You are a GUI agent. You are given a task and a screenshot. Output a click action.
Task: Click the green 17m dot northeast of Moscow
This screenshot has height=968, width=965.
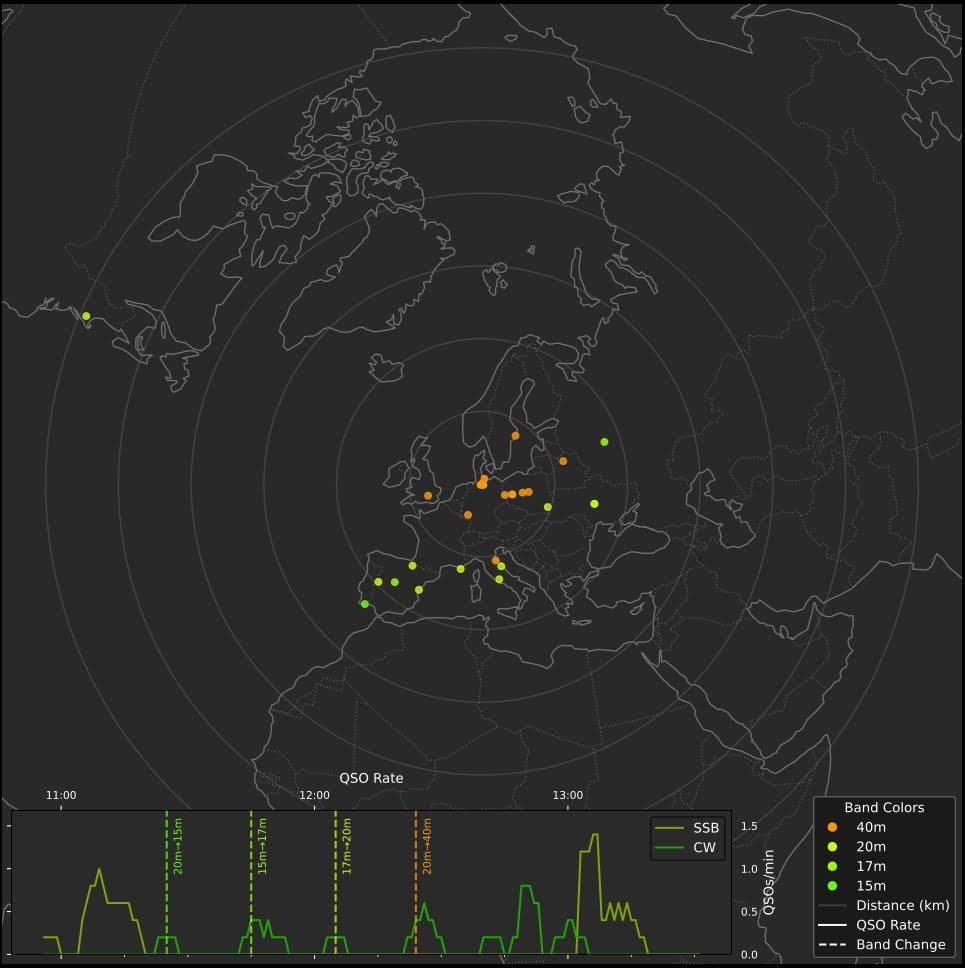click(x=604, y=442)
